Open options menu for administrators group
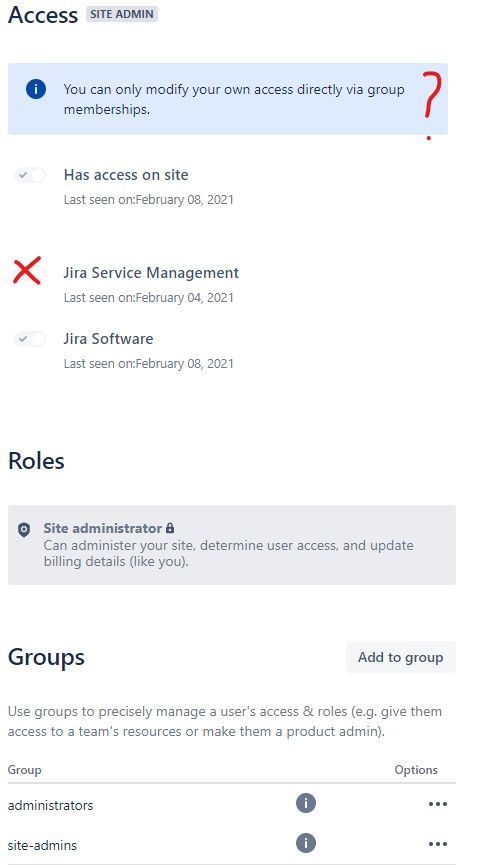Viewport: 483px width, 865px height. point(438,804)
